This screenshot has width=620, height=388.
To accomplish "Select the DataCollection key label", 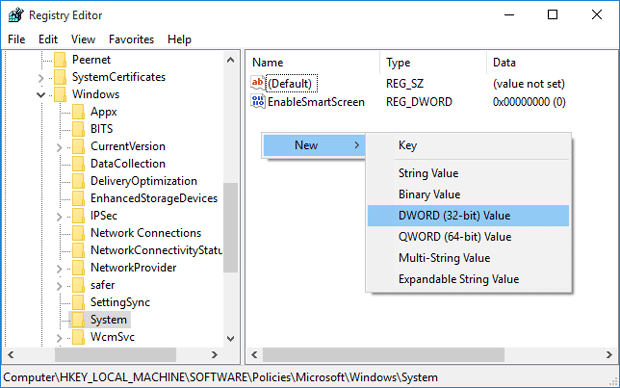I will [x=128, y=164].
